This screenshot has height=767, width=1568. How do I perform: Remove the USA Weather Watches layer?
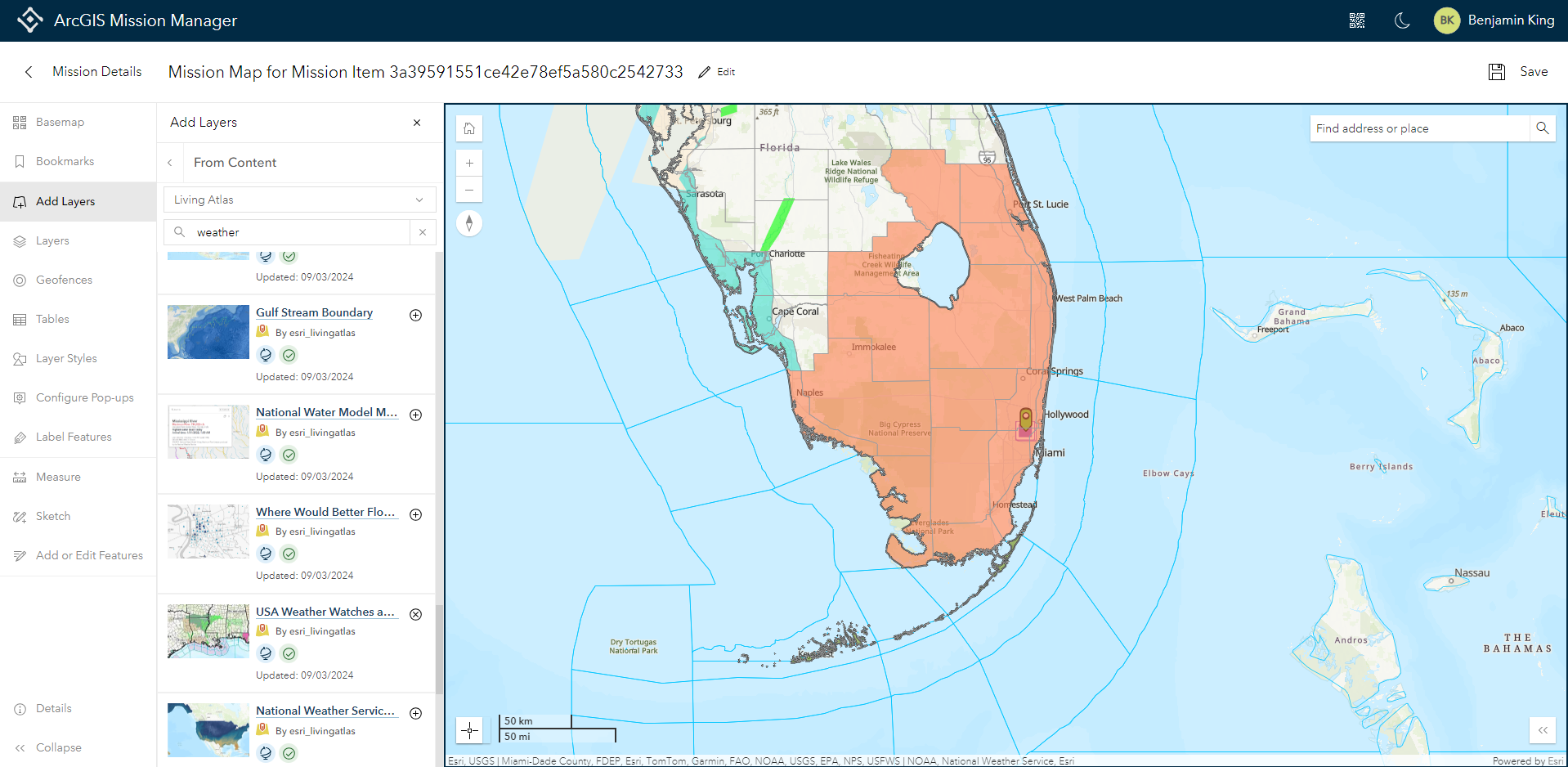tap(415, 614)
